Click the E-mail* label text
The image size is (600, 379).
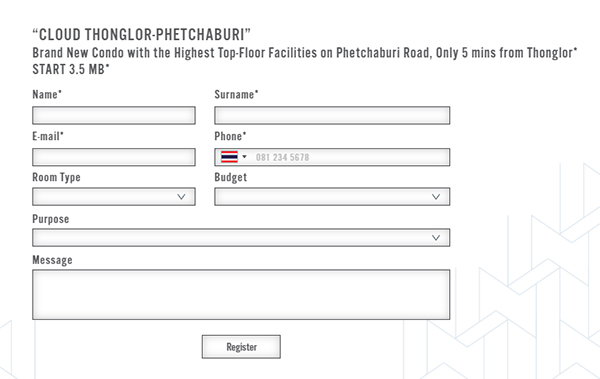[x=48, y=136]
